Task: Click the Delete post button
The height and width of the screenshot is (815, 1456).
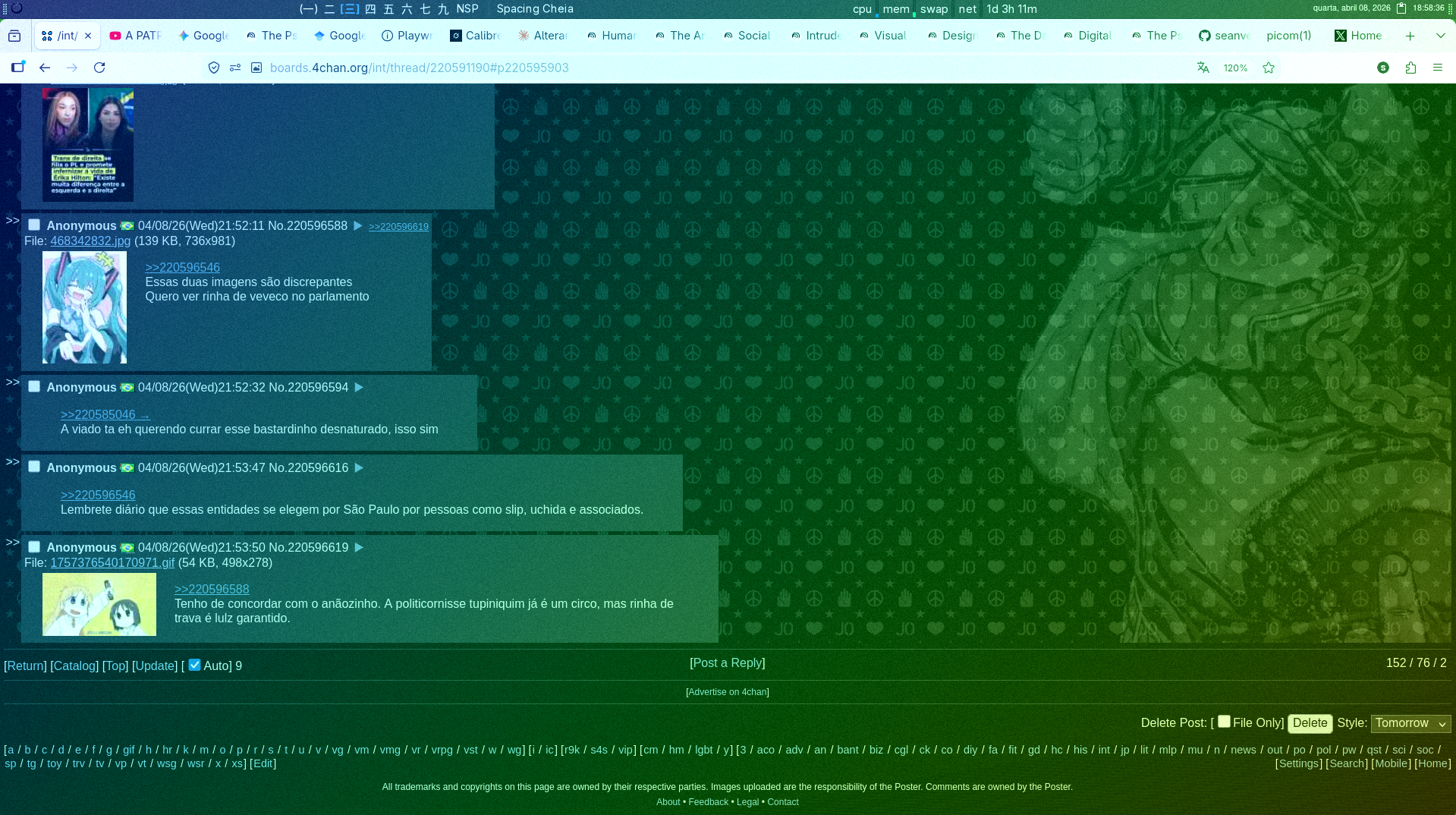Action: (1310, 723)
